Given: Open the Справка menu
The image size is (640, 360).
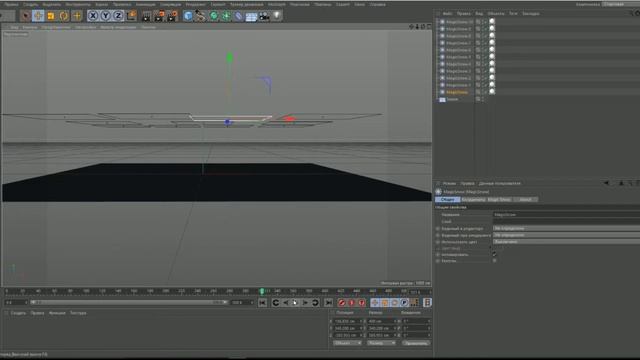Looking at the screenshot, I should click(378, 4).
